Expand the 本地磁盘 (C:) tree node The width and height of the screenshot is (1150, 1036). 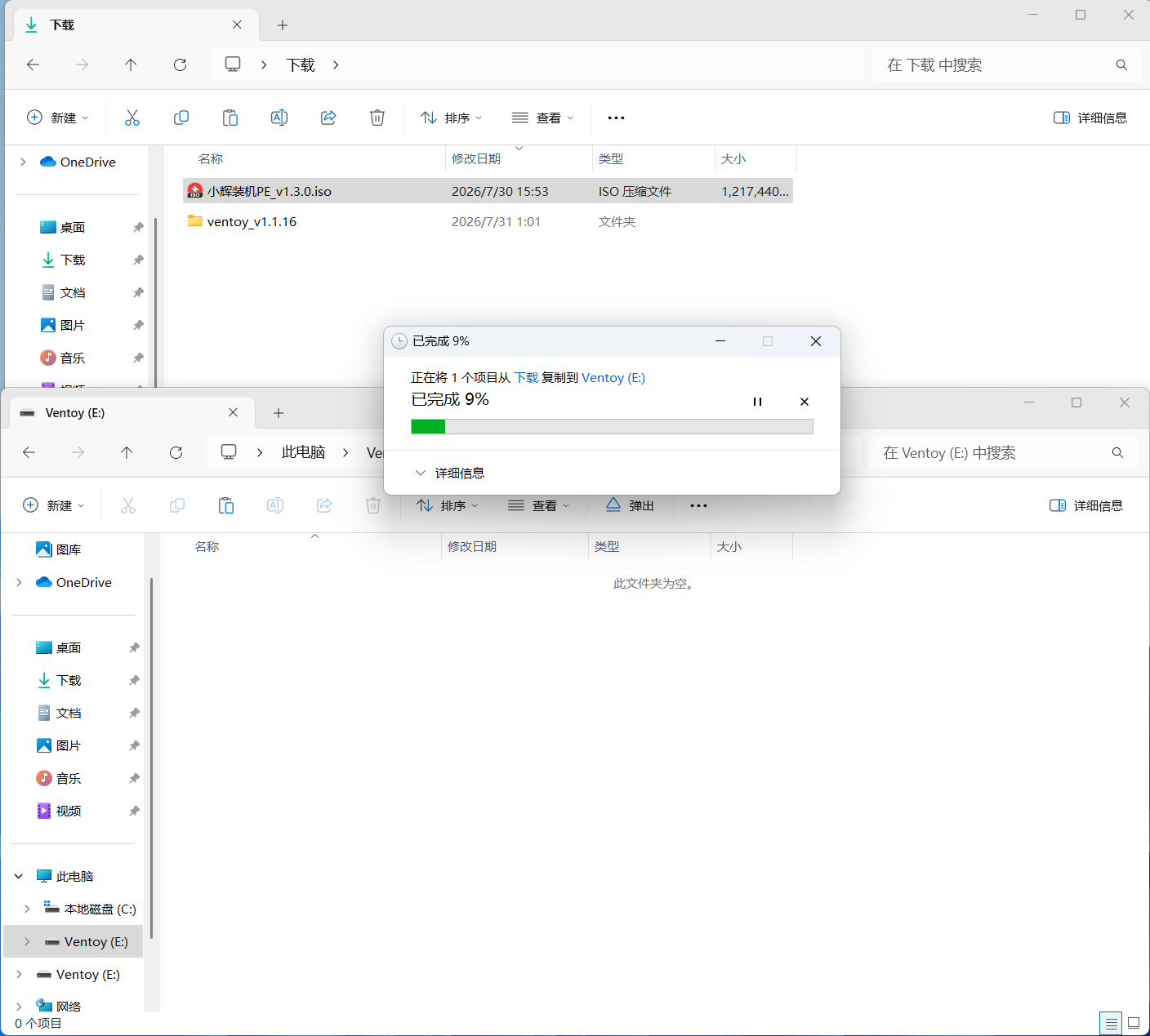[x=27, y=909]
